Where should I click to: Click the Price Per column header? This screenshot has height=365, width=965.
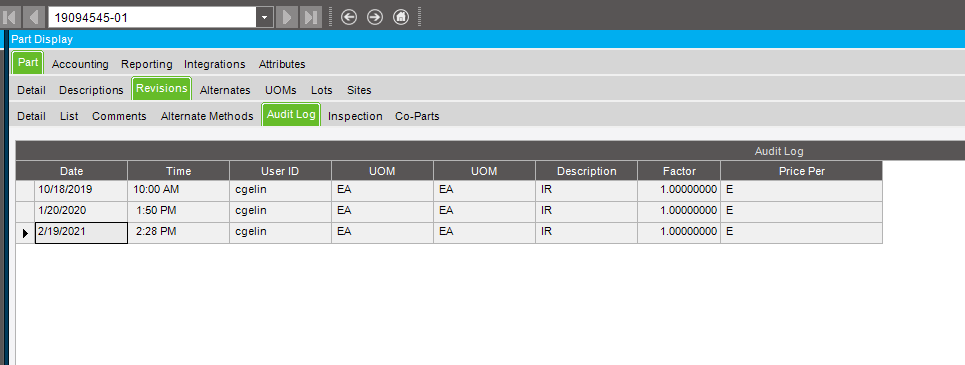802,171
